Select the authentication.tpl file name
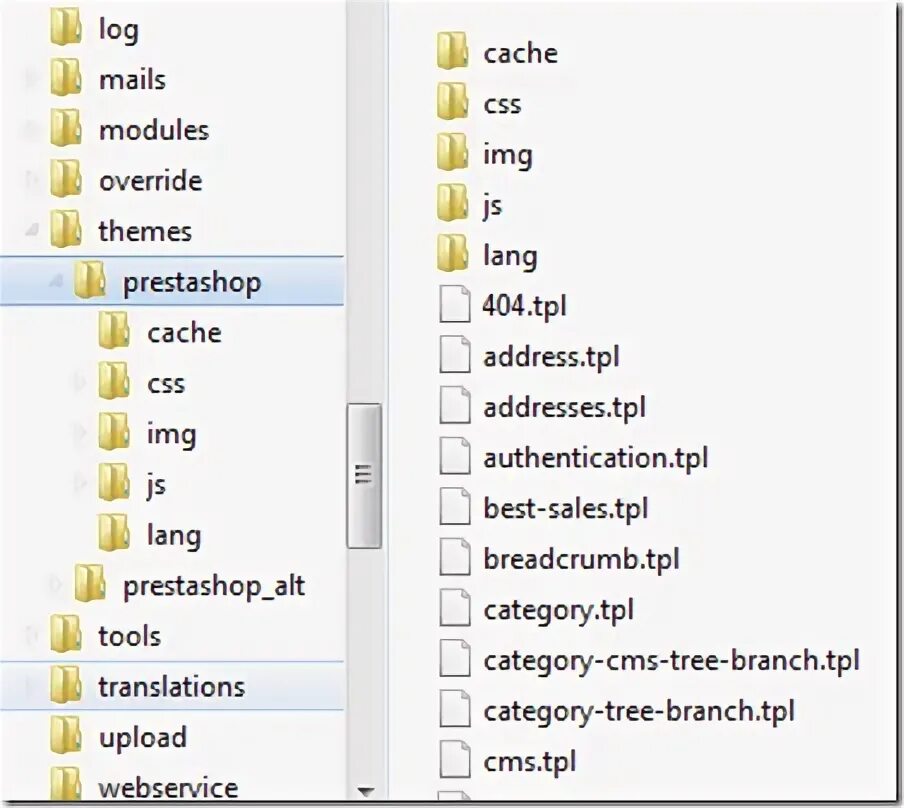The width and height of the screenshot is (904, 808). pos(596,459)
